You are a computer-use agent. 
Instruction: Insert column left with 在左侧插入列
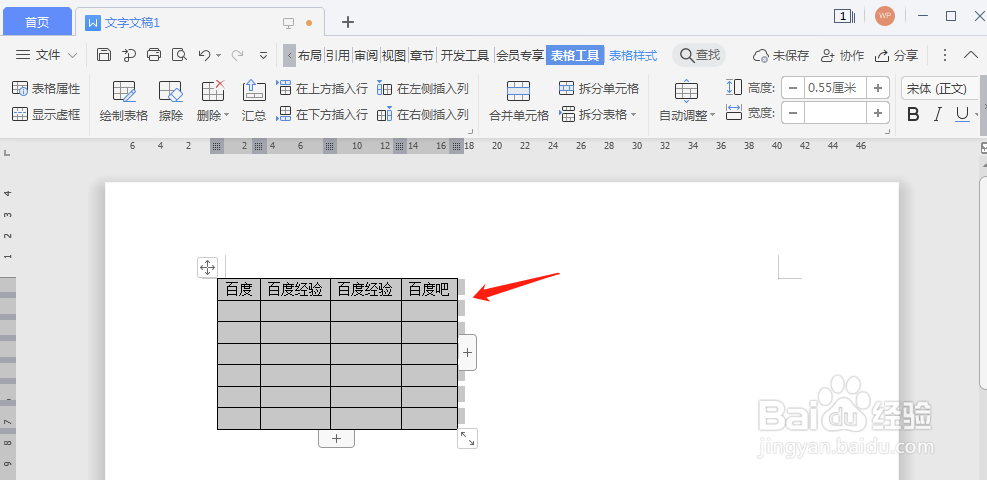423,89
